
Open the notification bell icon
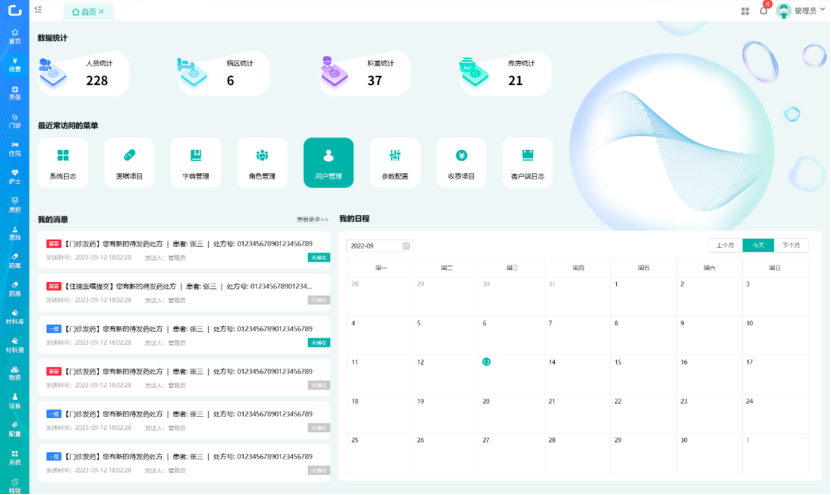click(764, 11)
